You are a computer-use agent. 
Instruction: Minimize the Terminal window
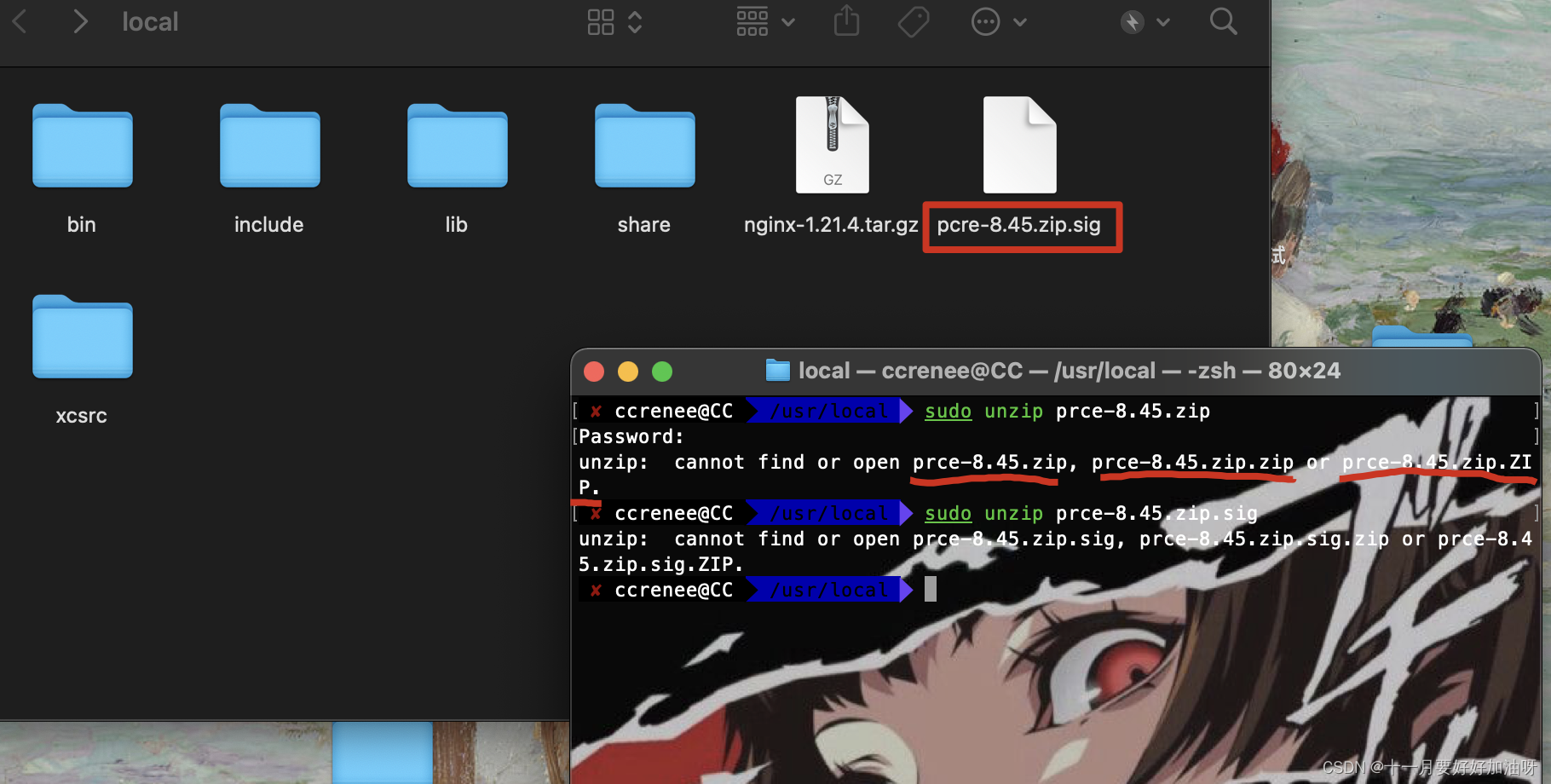point(628,372)
